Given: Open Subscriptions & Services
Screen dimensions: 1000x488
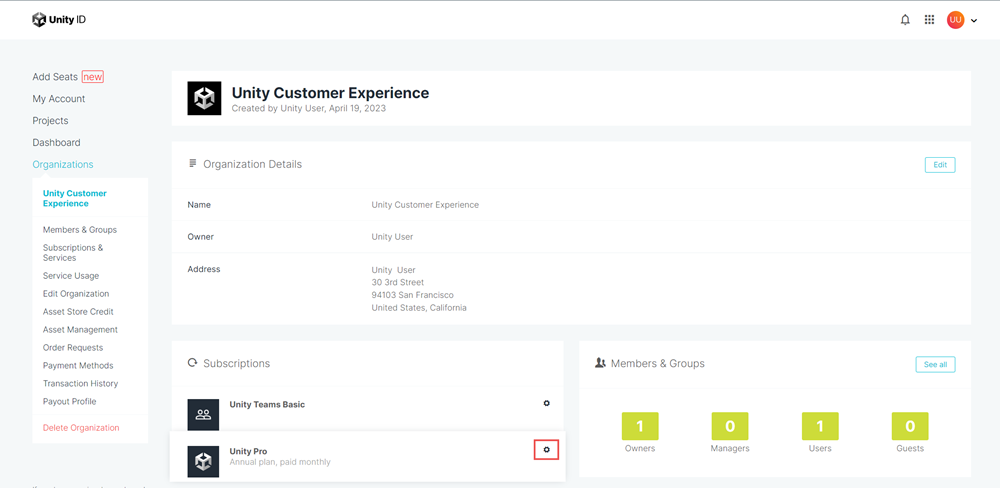Looking at the screenshot, I should point(73,253).
